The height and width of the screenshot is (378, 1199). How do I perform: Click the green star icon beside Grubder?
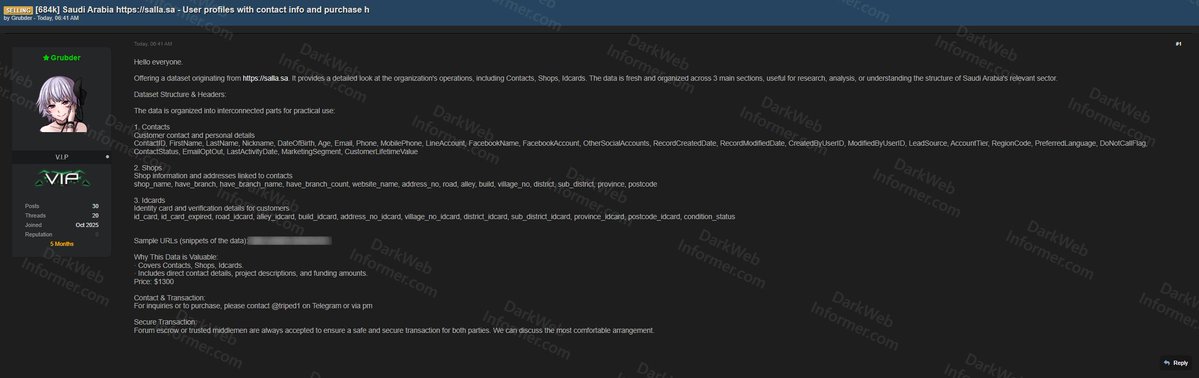(46, 57)
